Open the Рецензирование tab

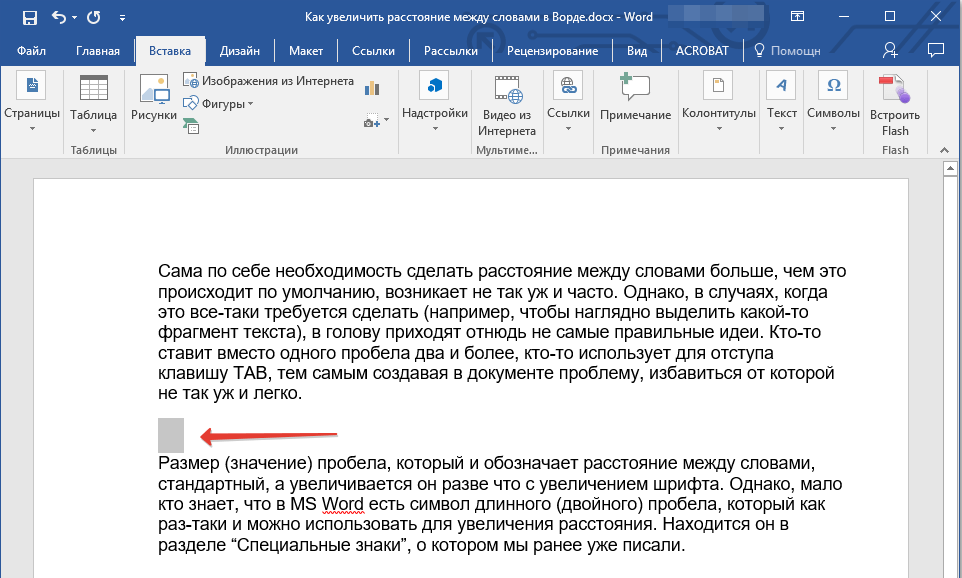pyautogui.click(x=552, y=51)
